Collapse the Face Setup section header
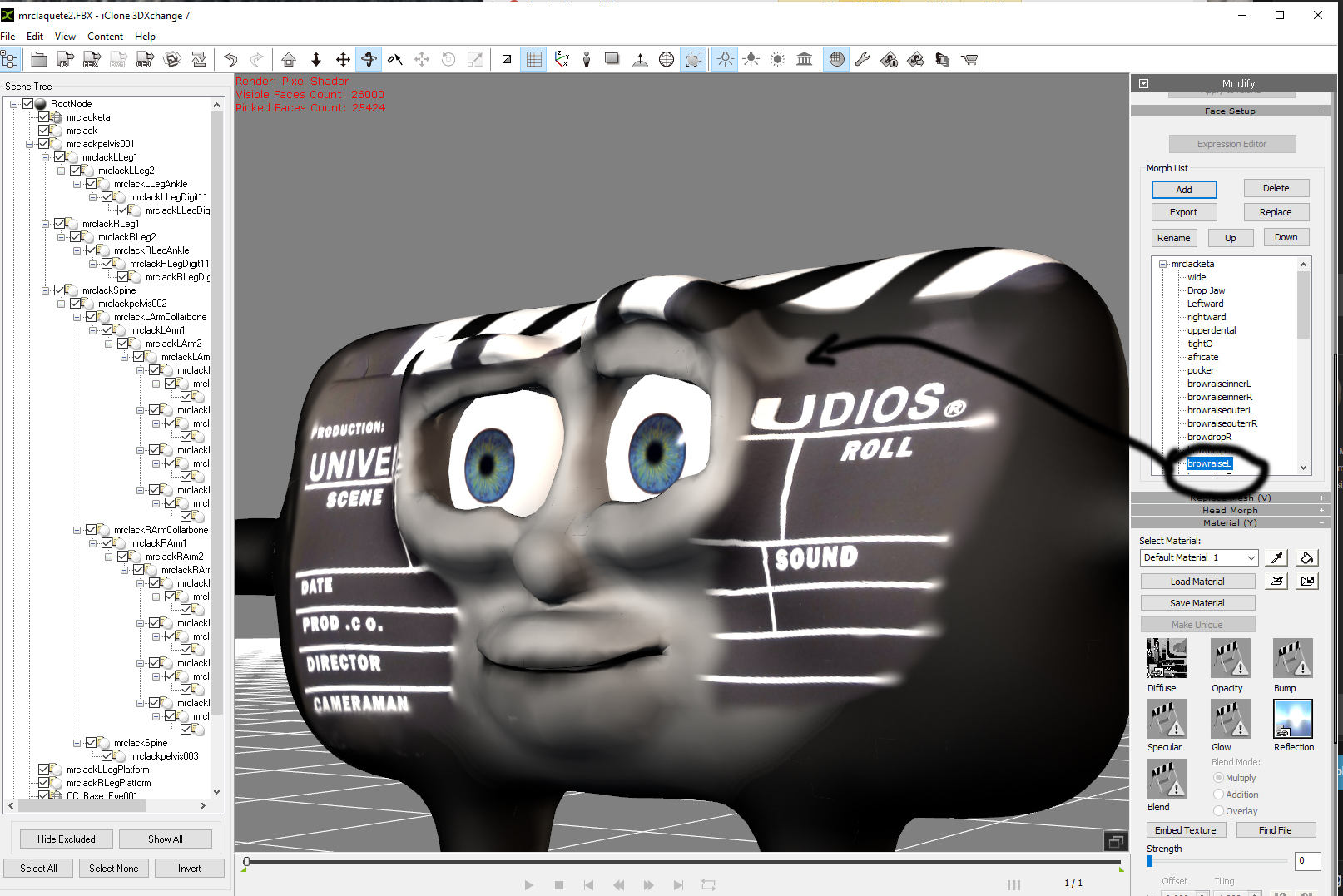The width and height of the screenshot is (1343, 896). click(x=1230, y=111)
